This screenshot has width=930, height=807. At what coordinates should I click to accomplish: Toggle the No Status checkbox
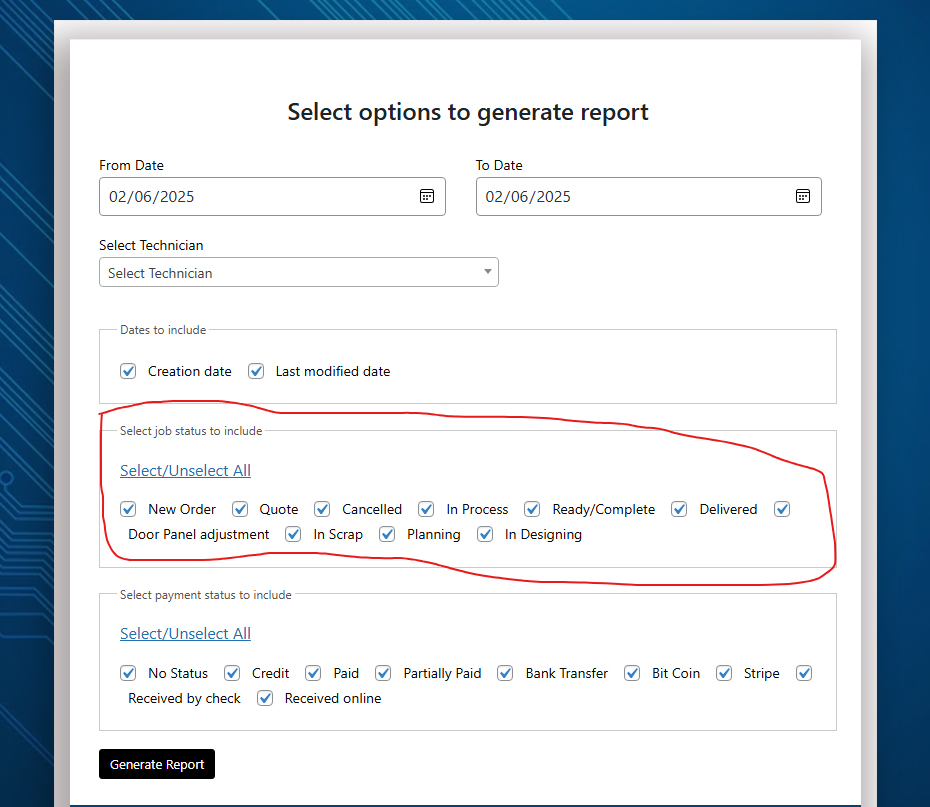tap(128, 673)
